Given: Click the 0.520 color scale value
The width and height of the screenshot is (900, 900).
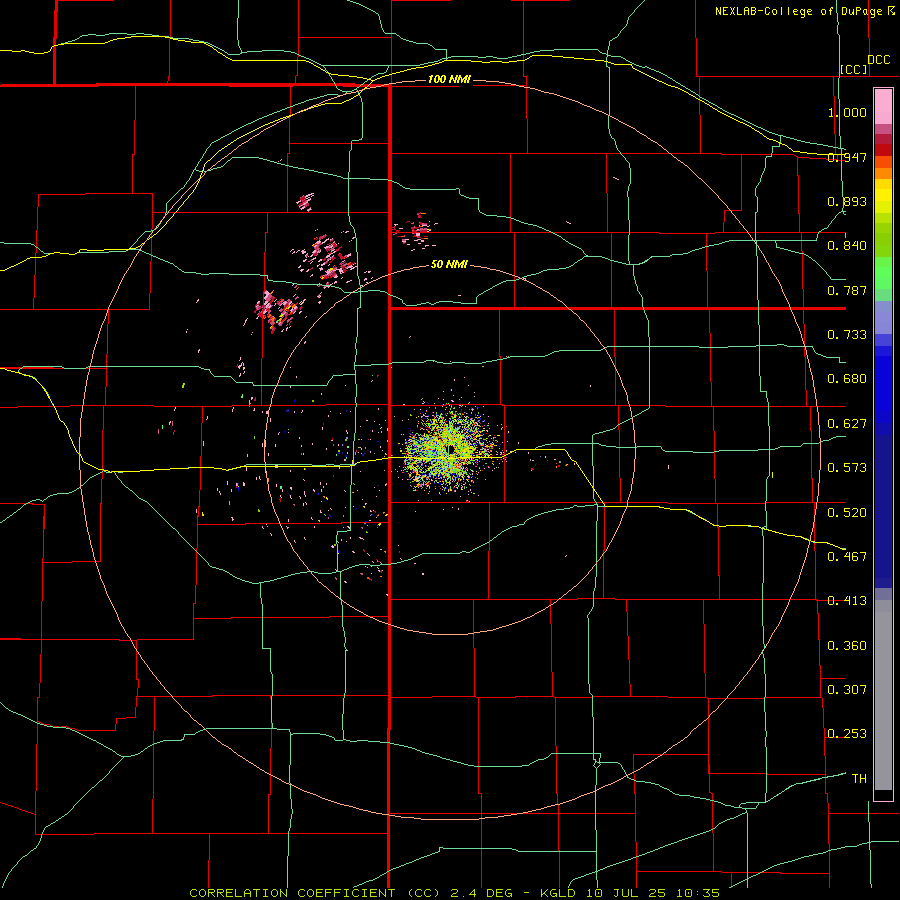Looking at the screenshot, I should 847,512.
